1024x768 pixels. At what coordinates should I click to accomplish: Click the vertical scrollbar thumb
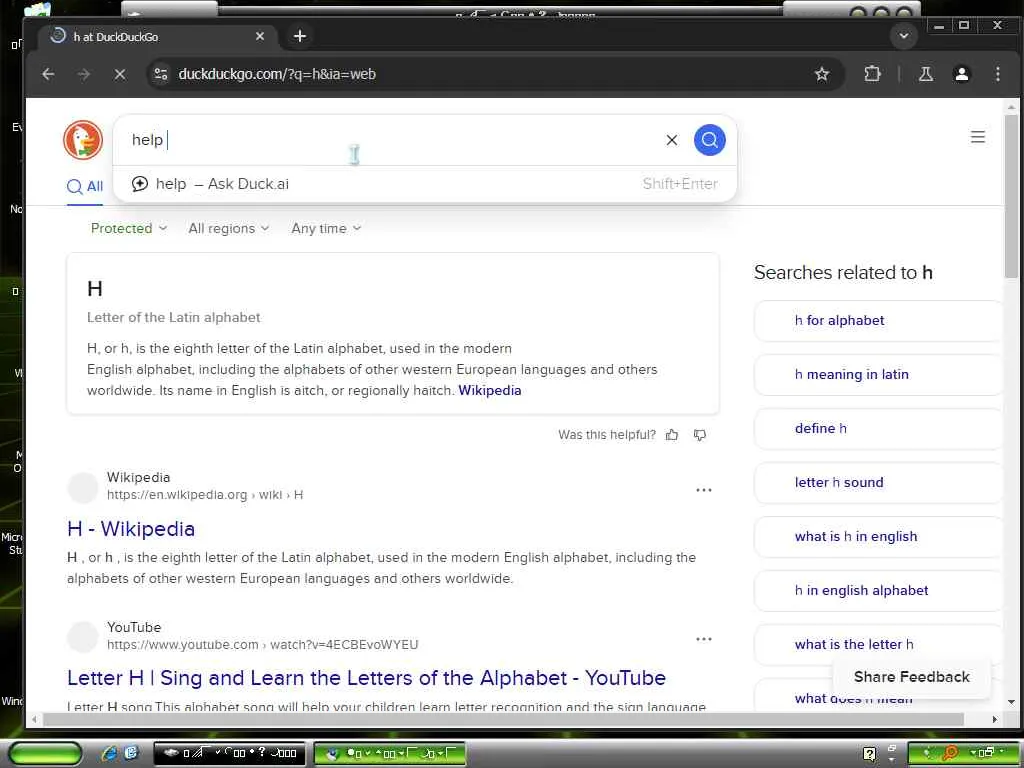point(1011,196)
